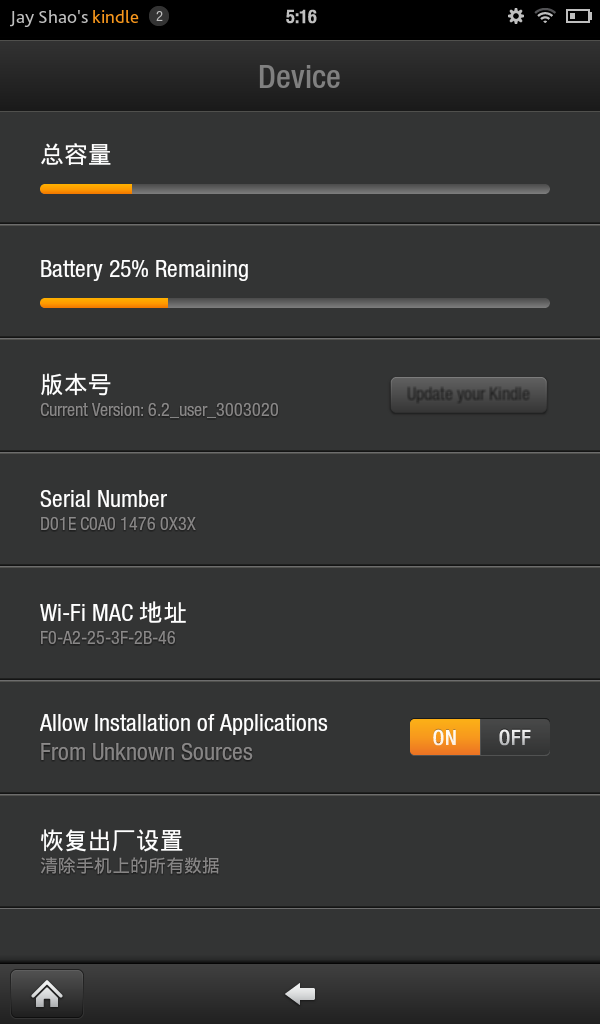Tap Allow Installation of Applications label
The height and width of the screenshot is (1024, 600).
183,723
